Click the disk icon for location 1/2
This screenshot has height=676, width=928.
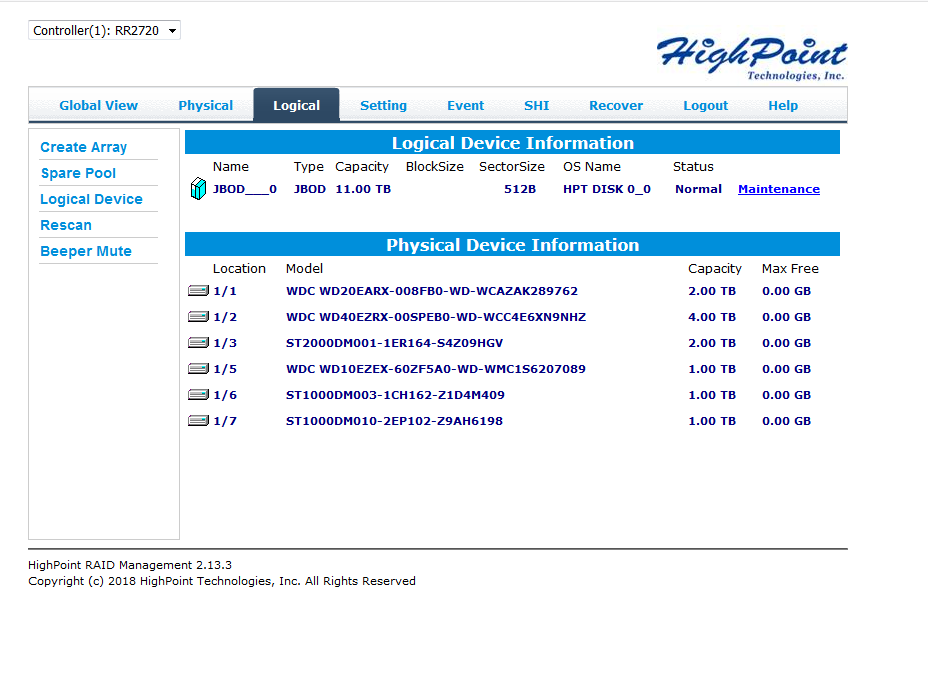click(x=198, y=317)
